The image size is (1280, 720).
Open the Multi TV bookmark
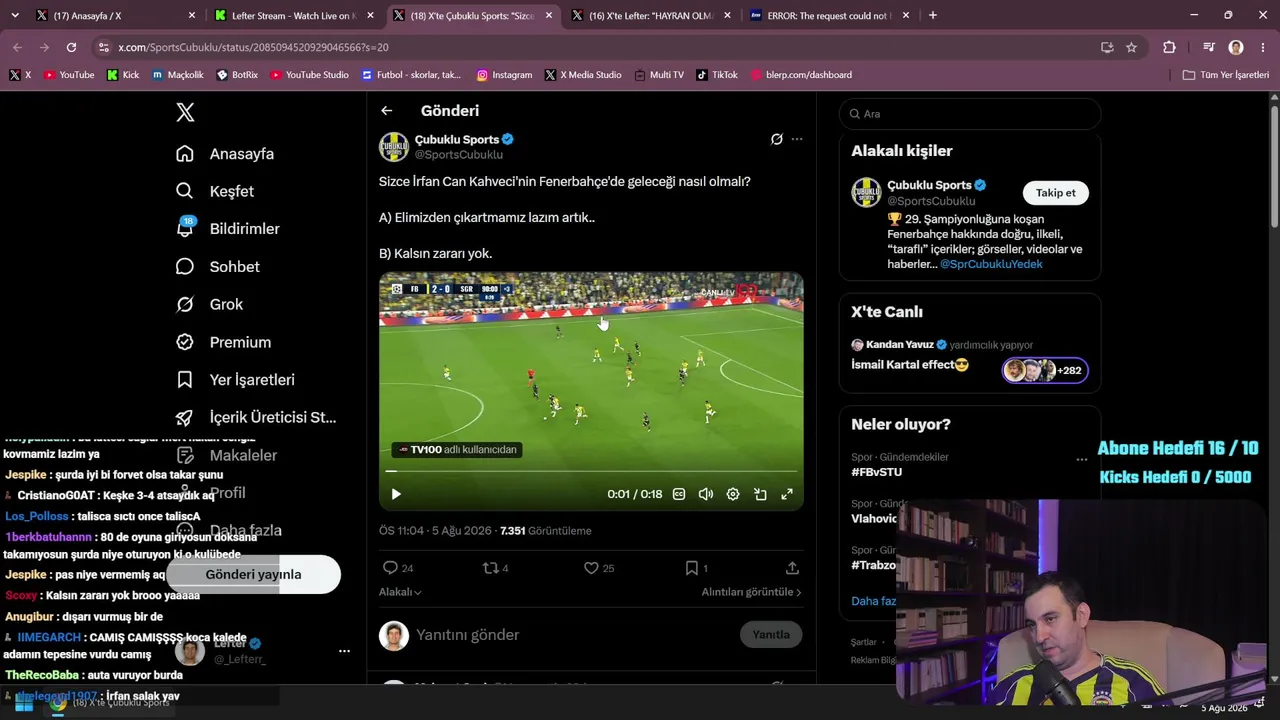pos(659,75)
